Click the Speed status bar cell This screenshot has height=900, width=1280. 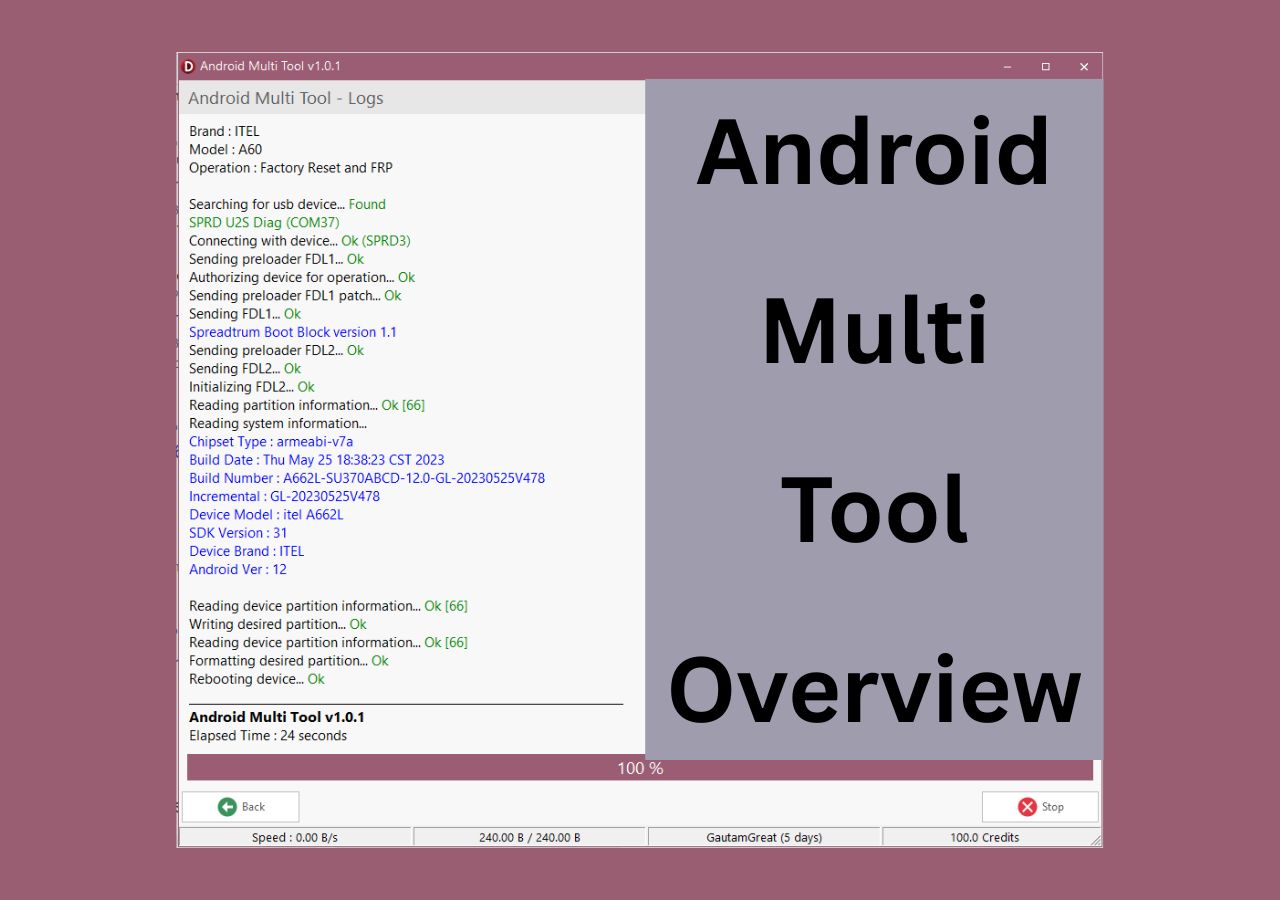[295, 837]
